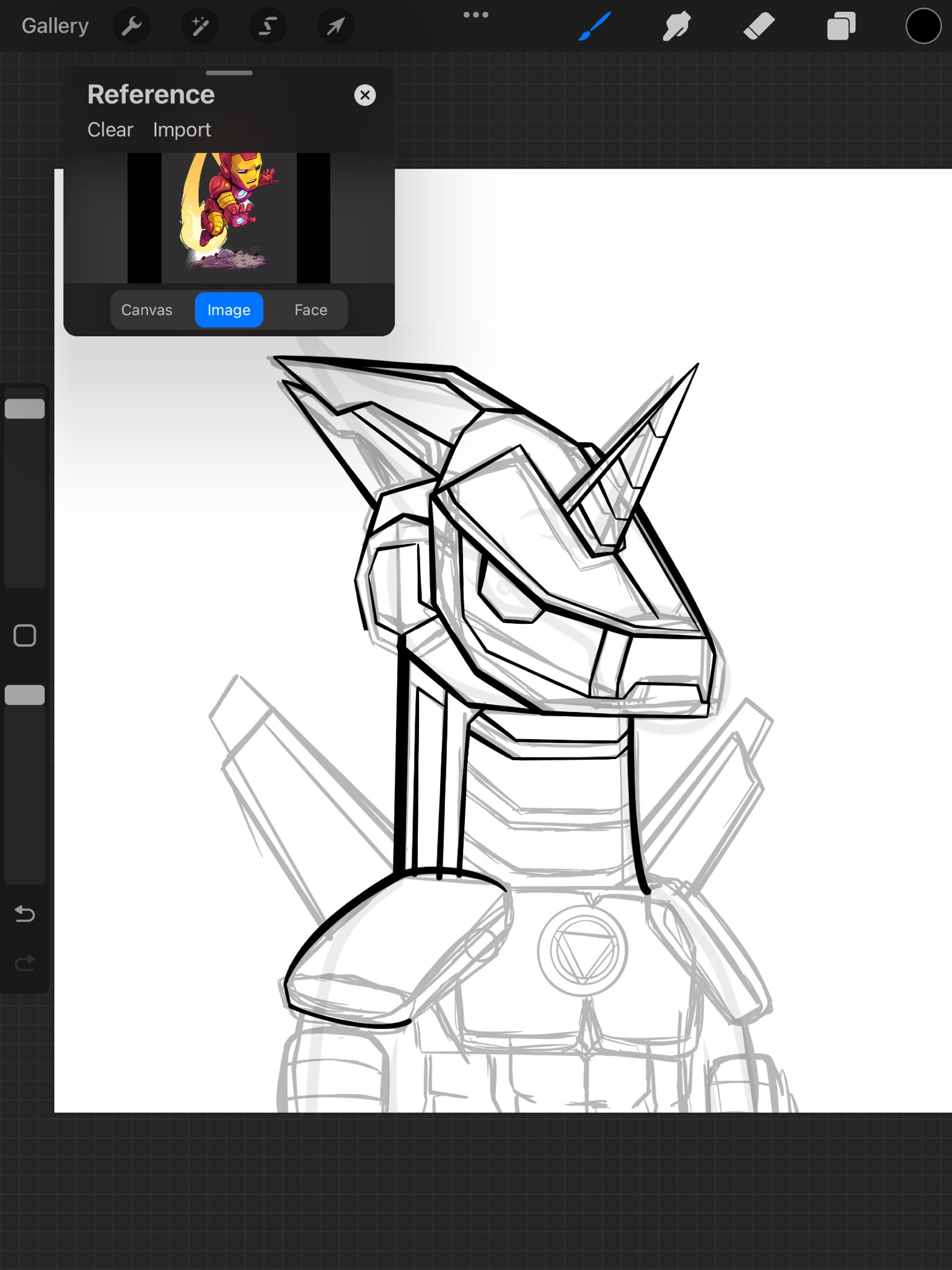
Task: Activate the Transform arrow tool
Action: [335, 26]
